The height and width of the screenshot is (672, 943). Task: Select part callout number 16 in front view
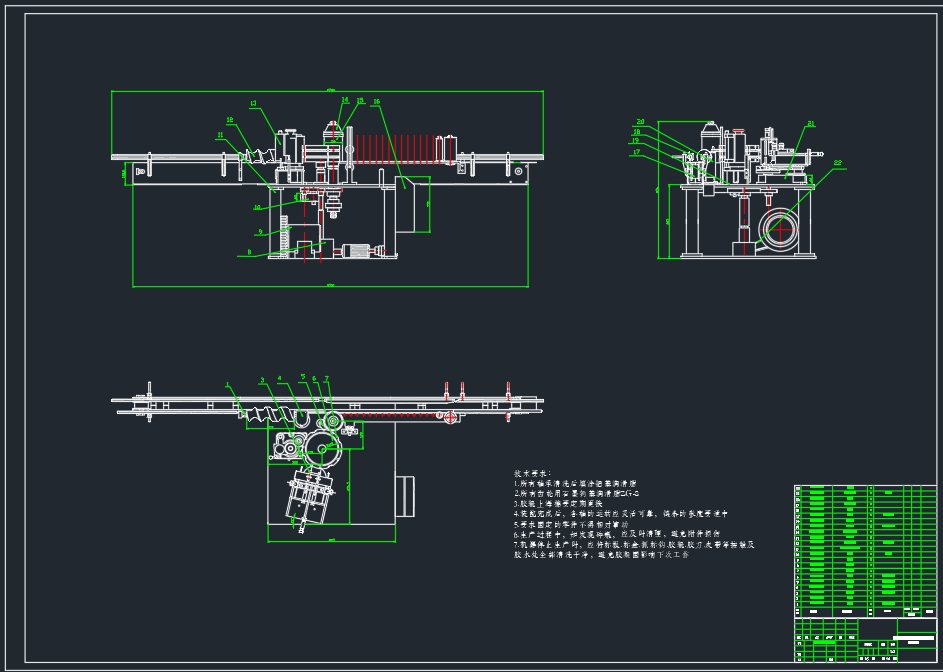376,102
